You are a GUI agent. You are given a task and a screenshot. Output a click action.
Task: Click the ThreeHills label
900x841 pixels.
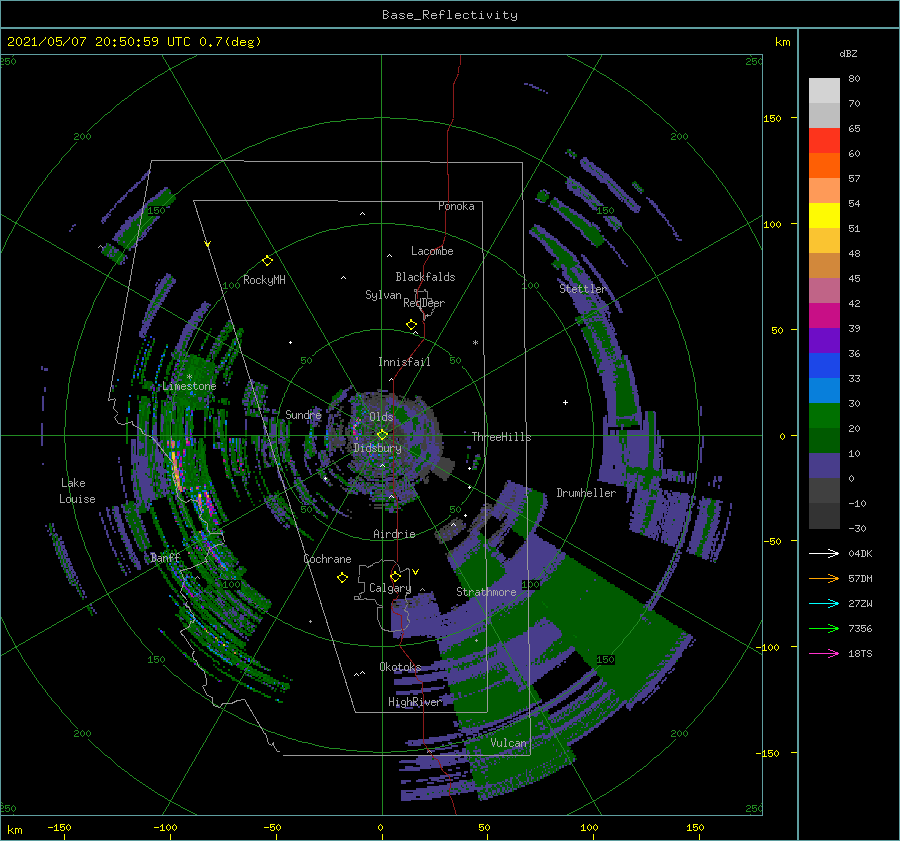pyautogui.click(x=501, y=437)
